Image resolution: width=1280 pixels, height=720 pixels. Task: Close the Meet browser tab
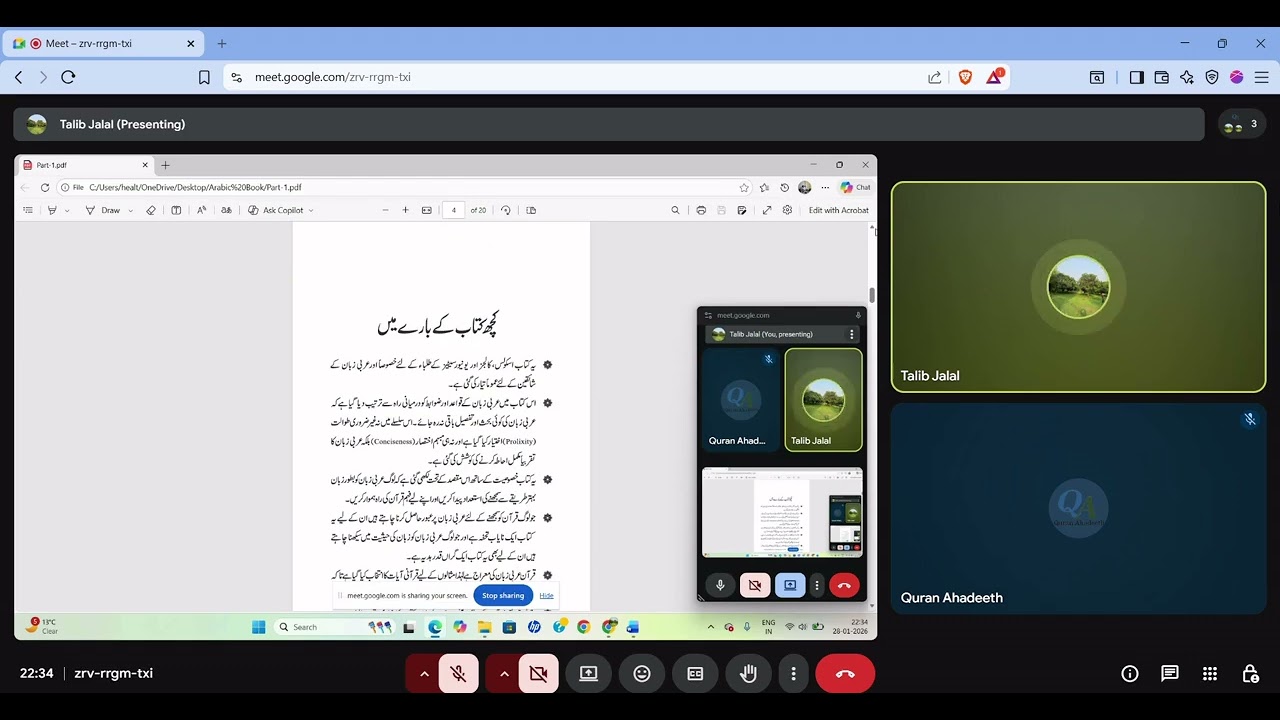(191, 44)
